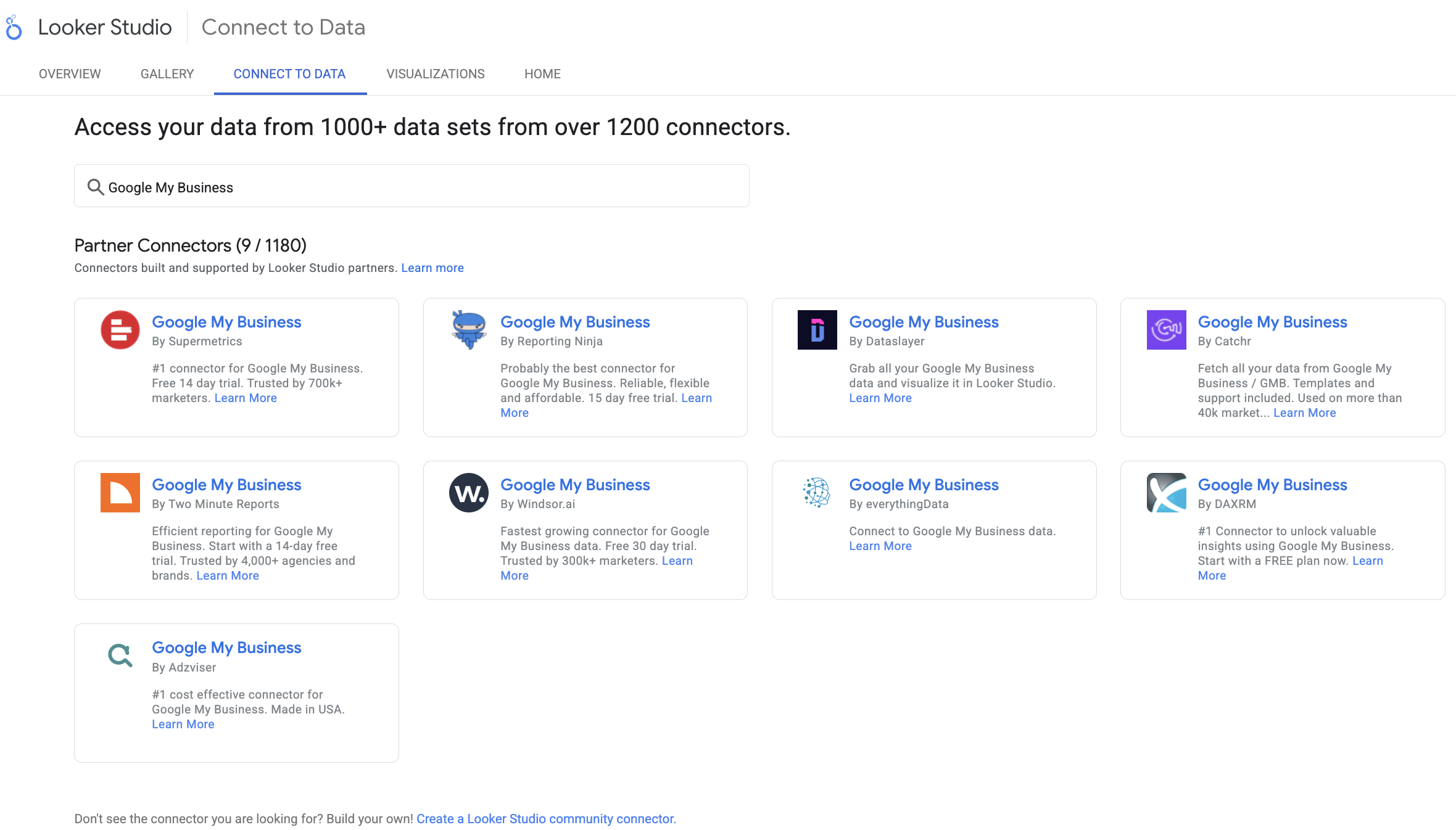Click Learn More in the DAXRM card

(x=1368, y=561)
